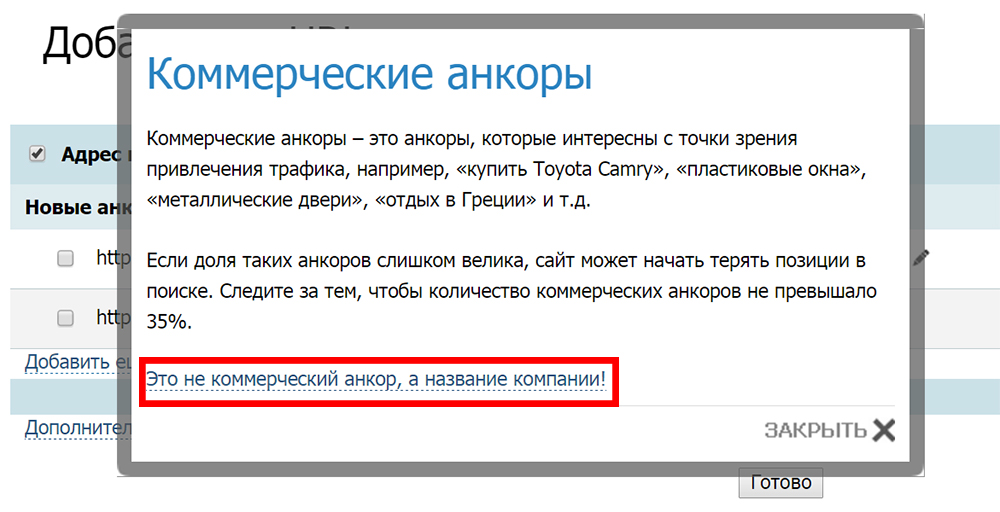Open the 'Это не коммерческий анкор' link
This screenshot has width=1000, height=512.
click(376, 380)
